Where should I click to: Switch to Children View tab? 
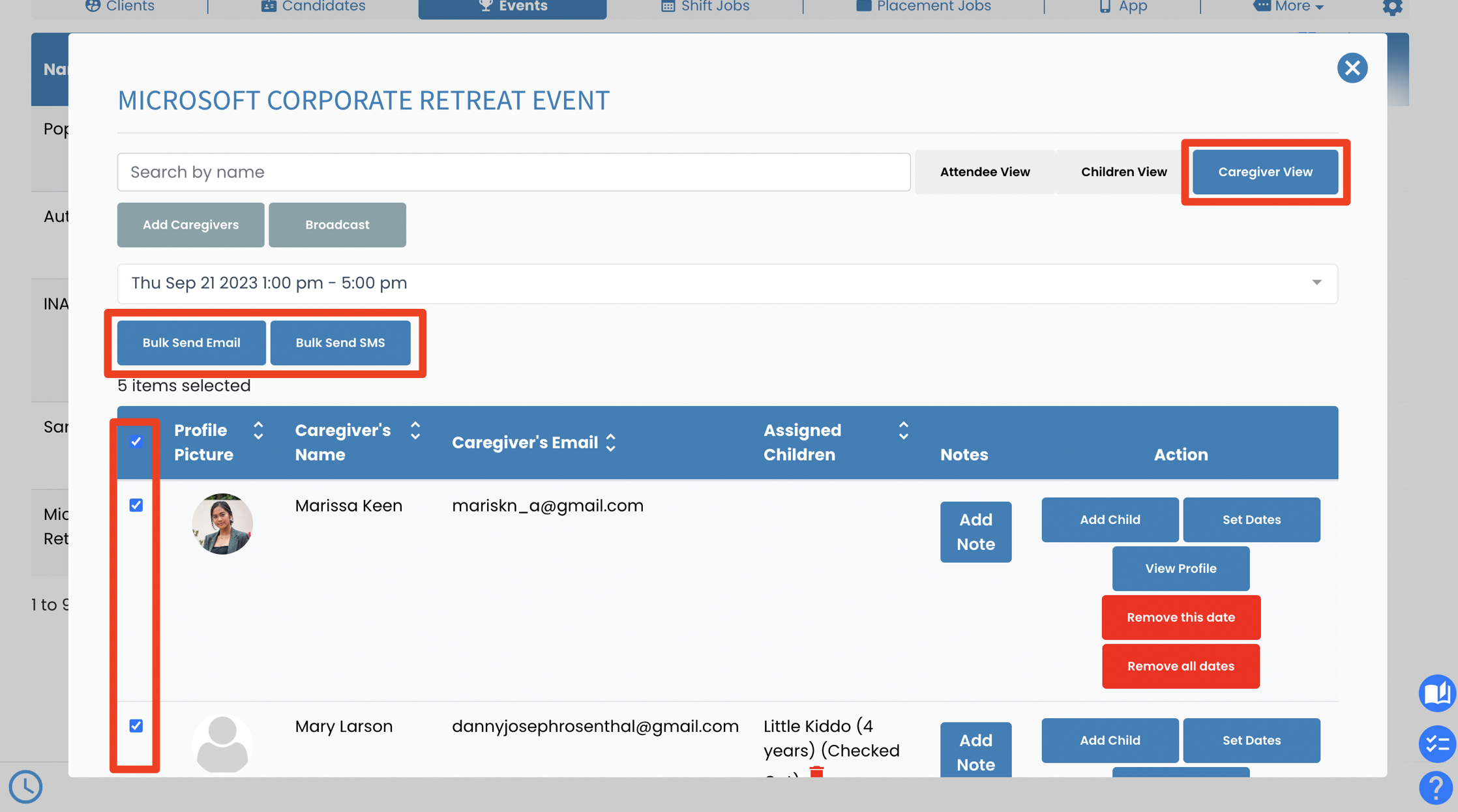[1123, 172]
